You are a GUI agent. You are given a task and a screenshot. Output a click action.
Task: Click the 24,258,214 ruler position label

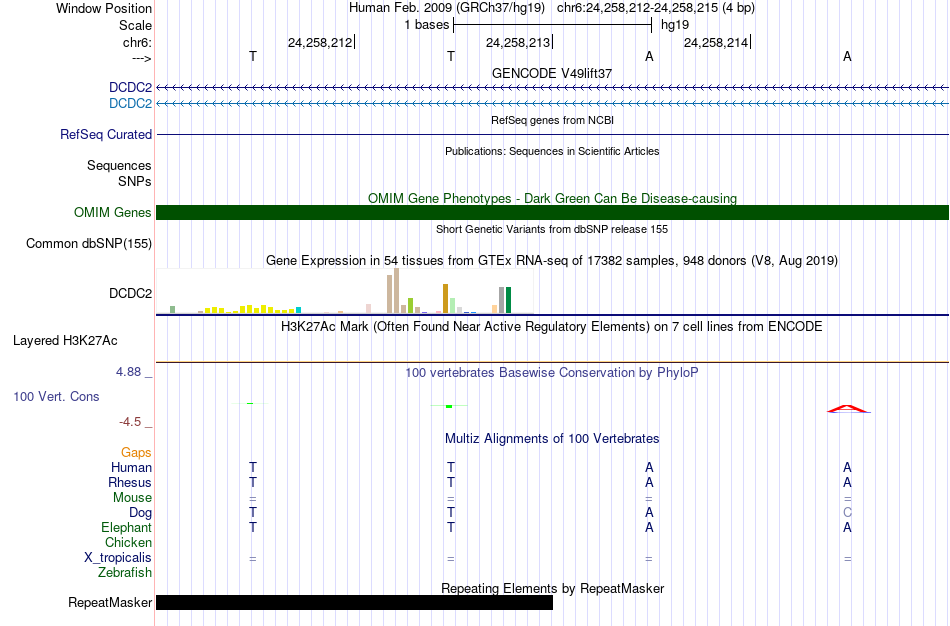pyautogui.click(x=716, y=42)
